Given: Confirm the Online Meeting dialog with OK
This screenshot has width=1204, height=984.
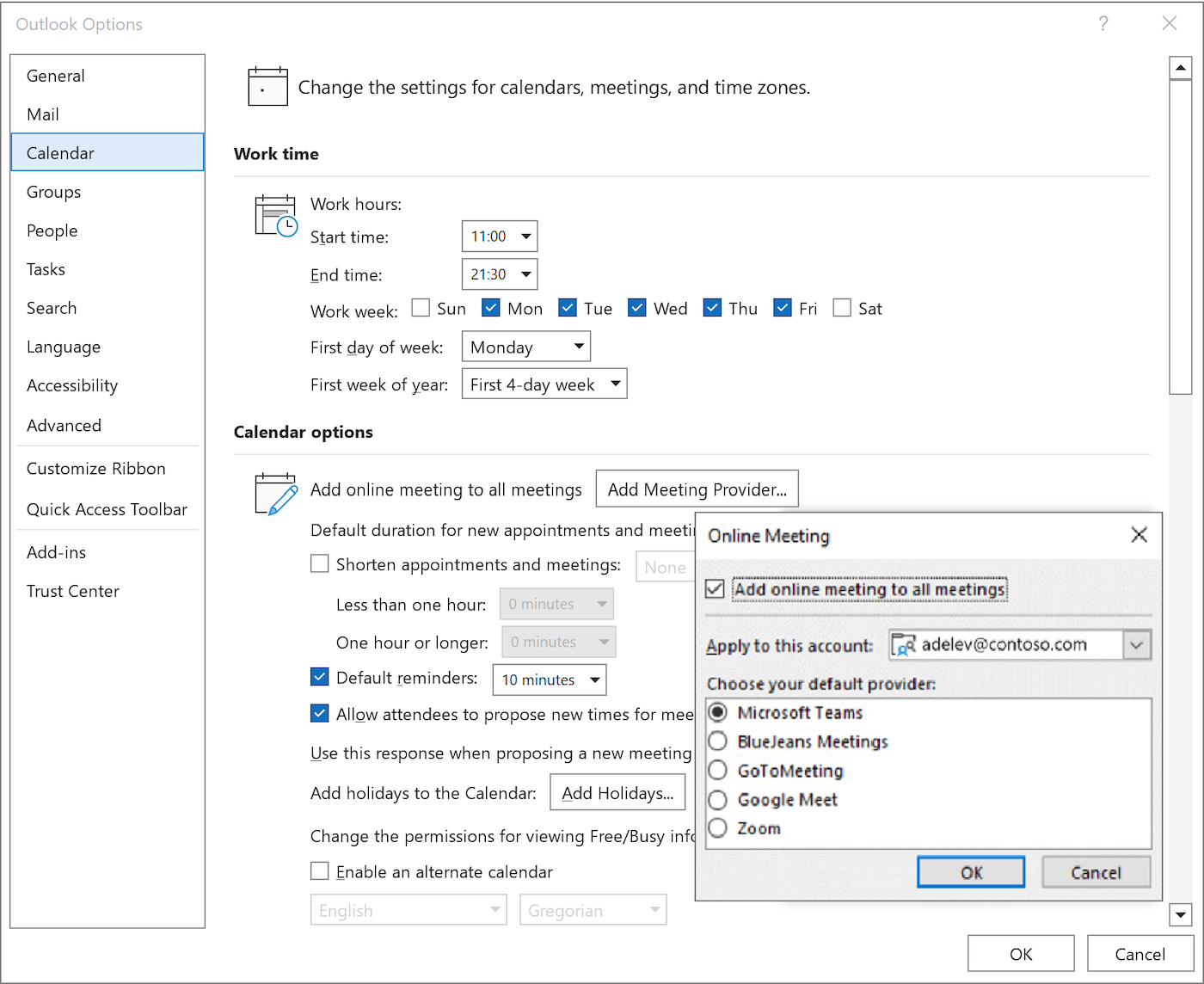Looking at the screenshot, I should tap(970, 871).
